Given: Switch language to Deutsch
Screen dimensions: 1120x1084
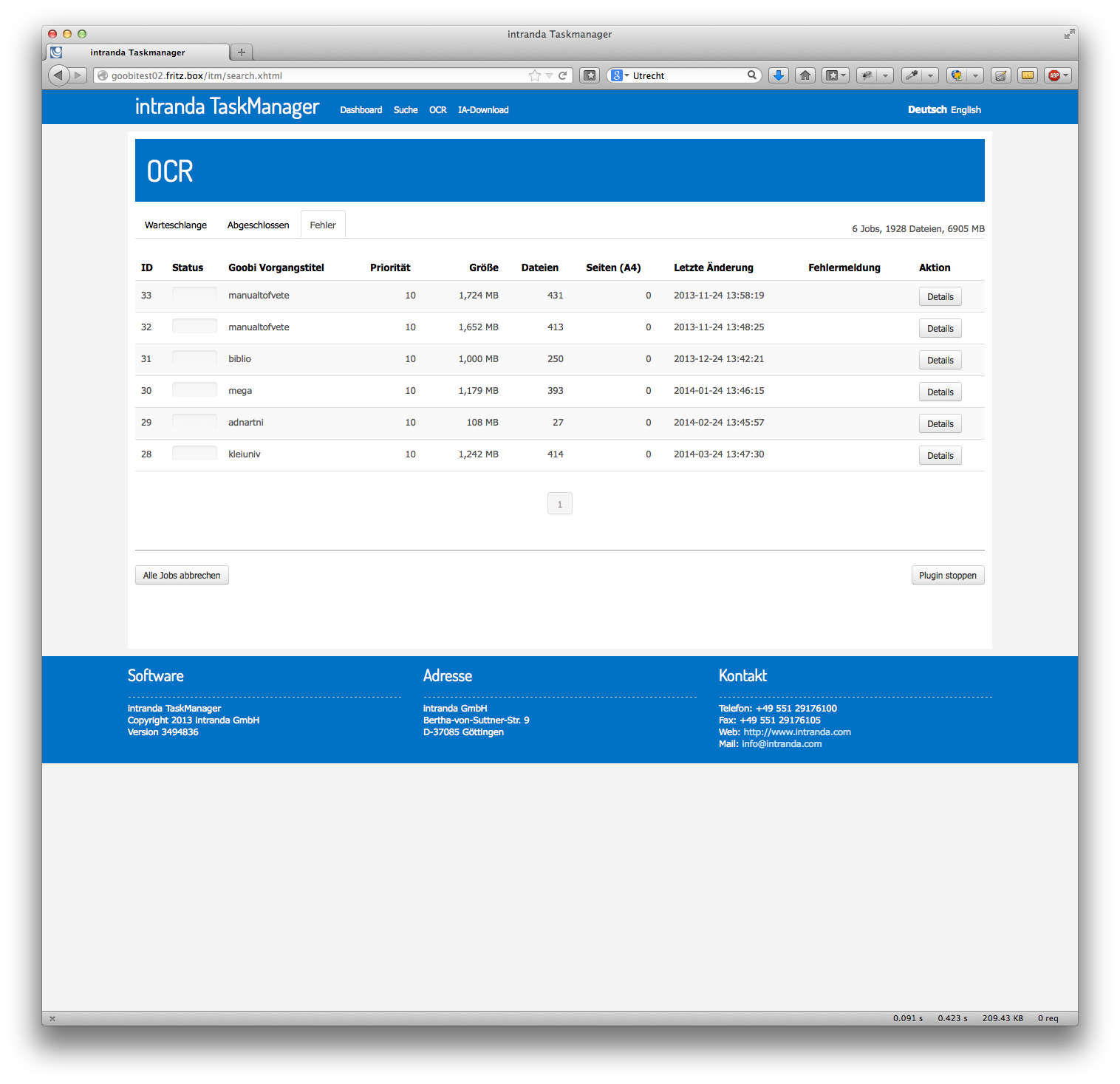Looking at the screenshot, I should (x=927, y=109).
